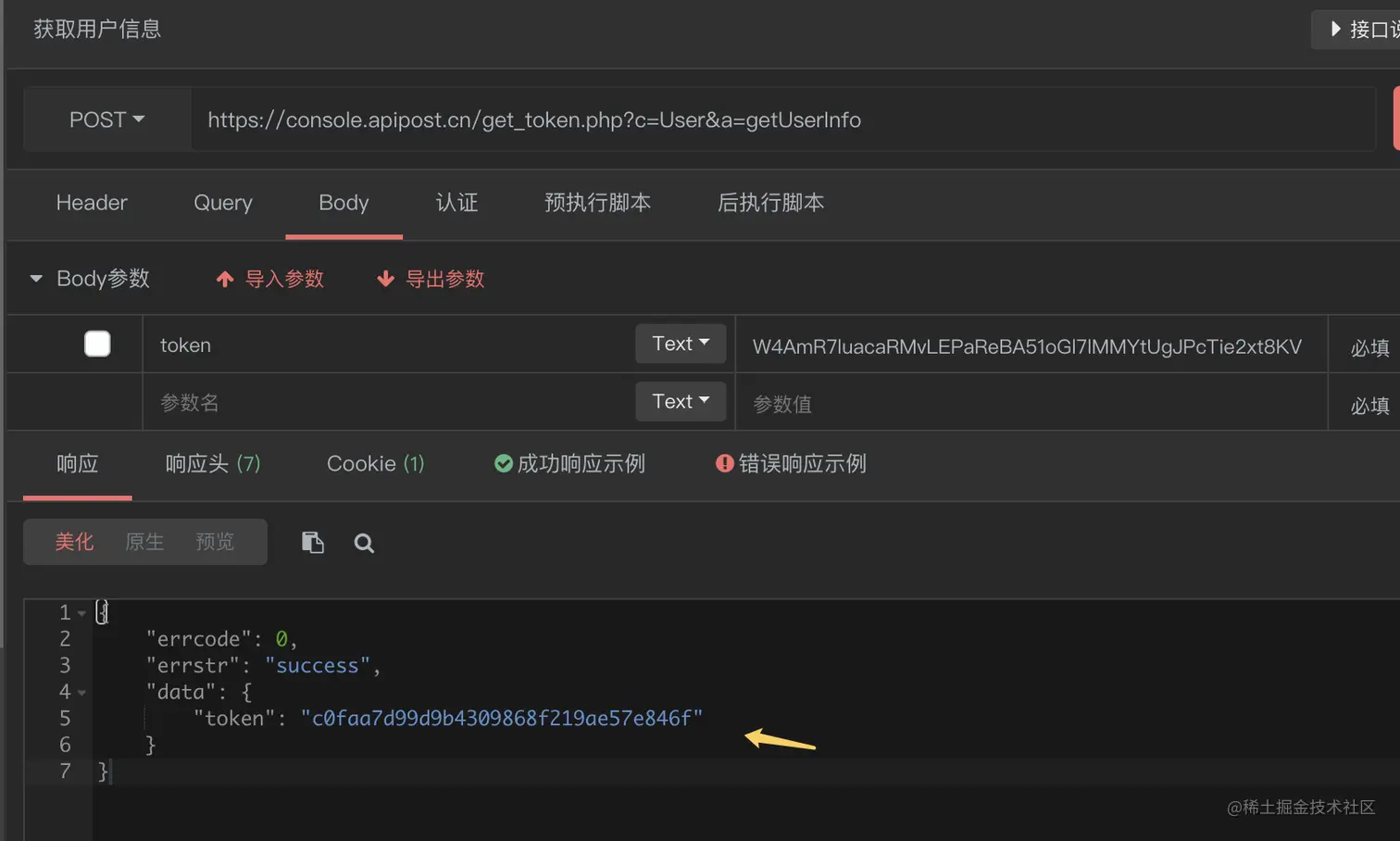Open Text type dropdown for empty parameter row
This screenshot has width=1400, height=841.
click(681, 401)
